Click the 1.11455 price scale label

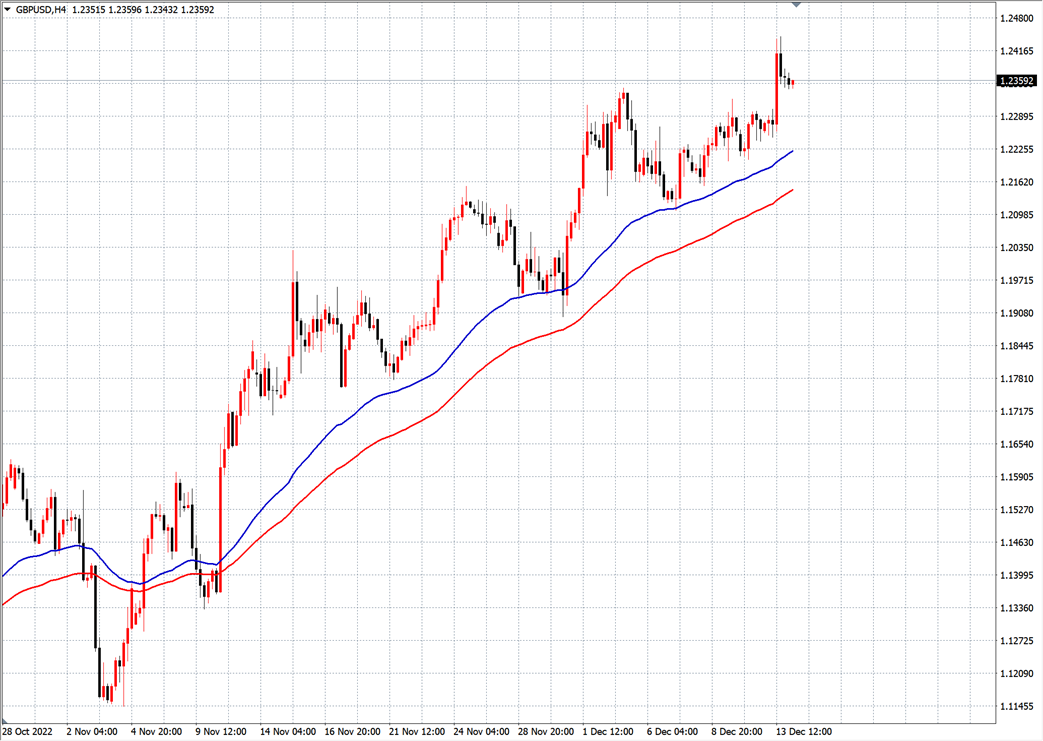click(x=1016, y=706)
